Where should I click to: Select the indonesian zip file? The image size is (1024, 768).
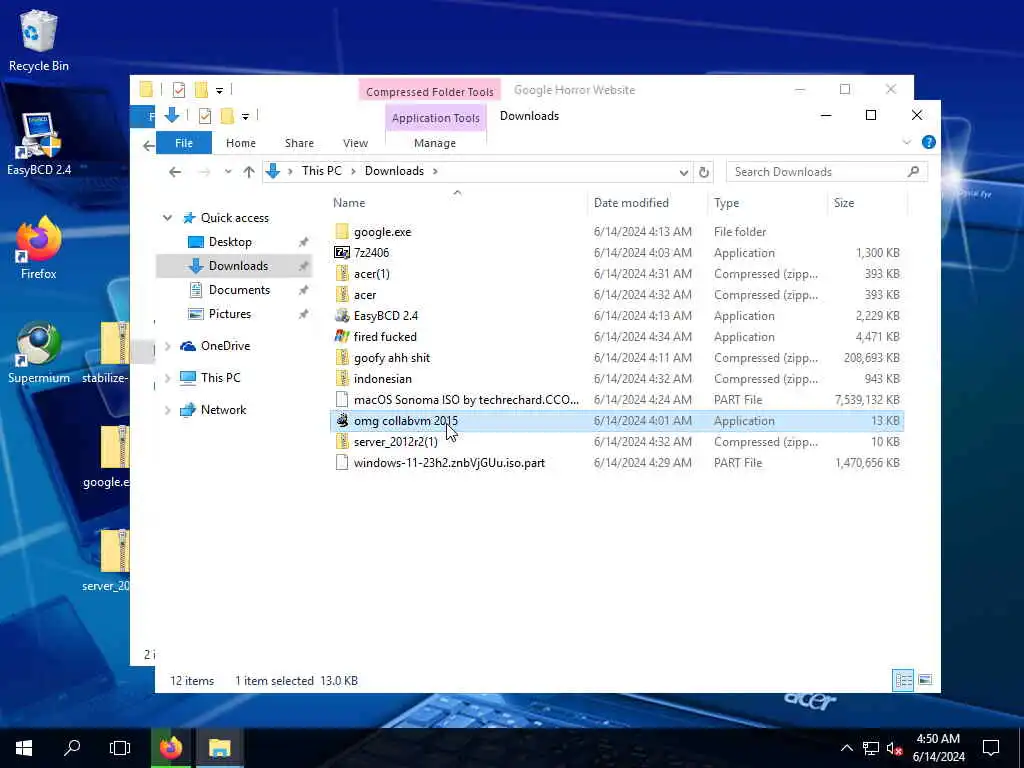coord(616,379)
